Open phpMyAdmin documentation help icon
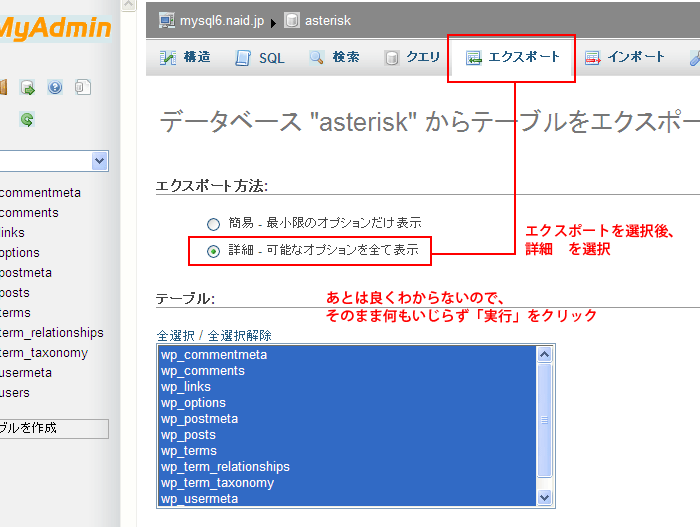The image size is (700, 527). click(x=55, y=88)
